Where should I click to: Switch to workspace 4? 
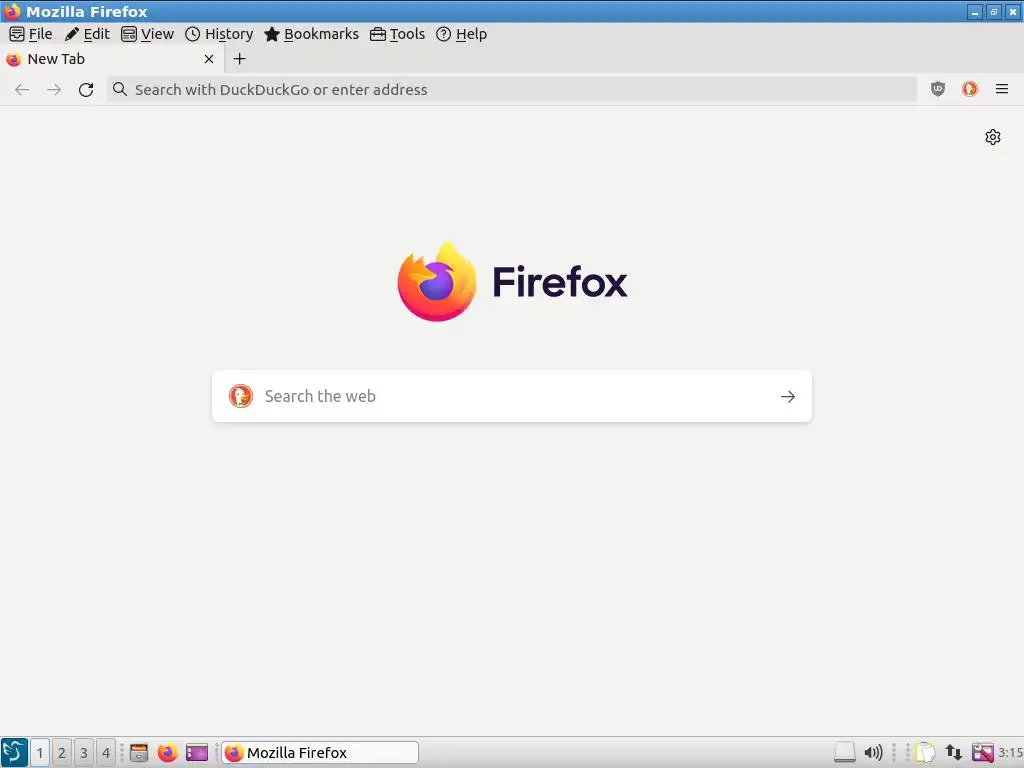pyautogui.click(x=106, y=752)
